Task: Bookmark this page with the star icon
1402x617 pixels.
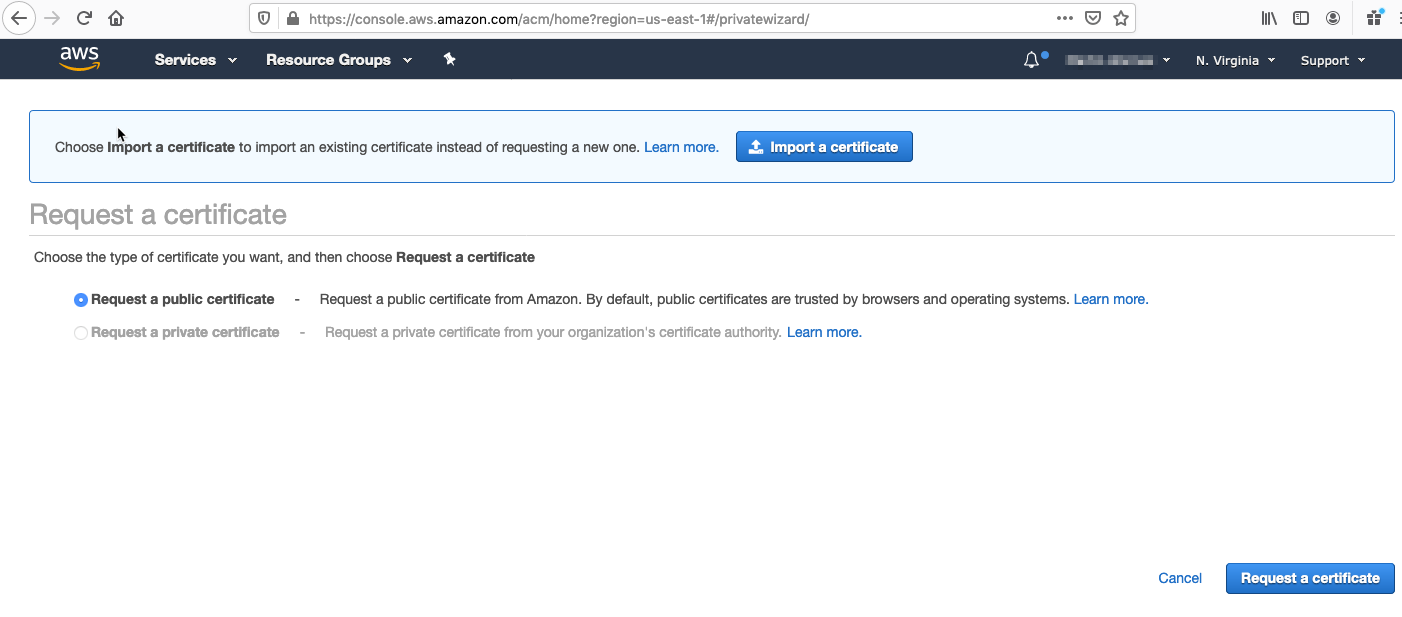Action: pyautogui.click(x=1121, y=18)
